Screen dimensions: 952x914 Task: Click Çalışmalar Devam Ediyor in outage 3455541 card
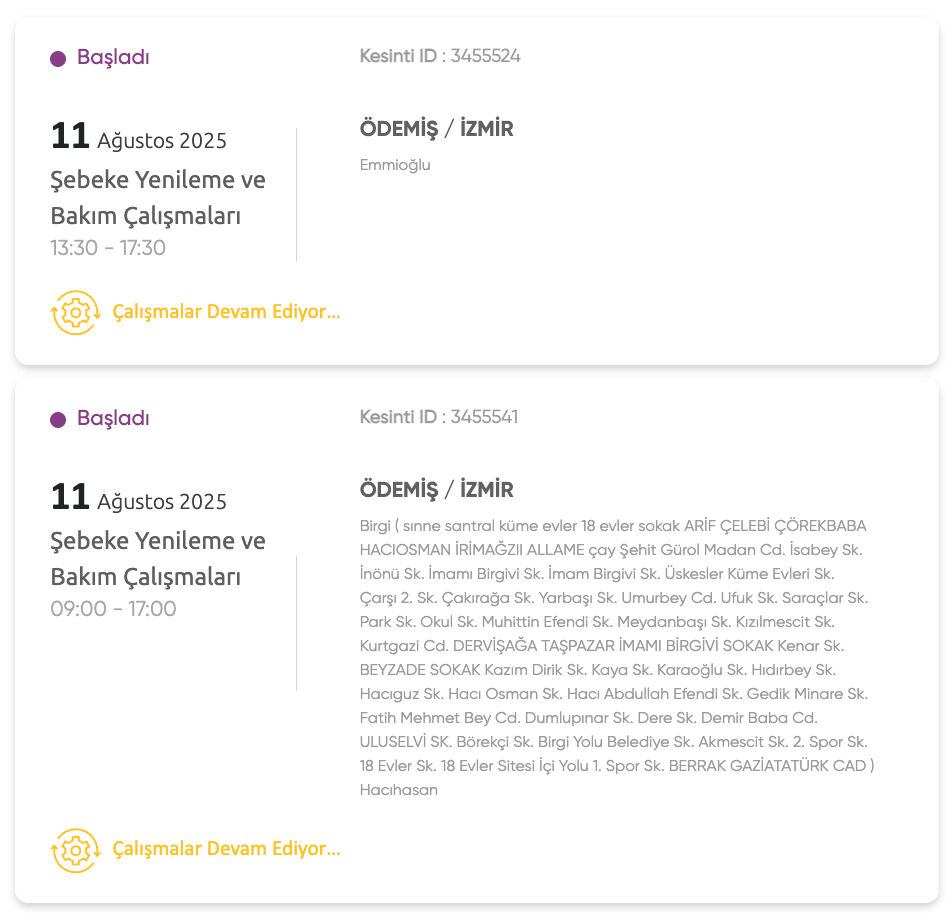[x=226, y=849]
